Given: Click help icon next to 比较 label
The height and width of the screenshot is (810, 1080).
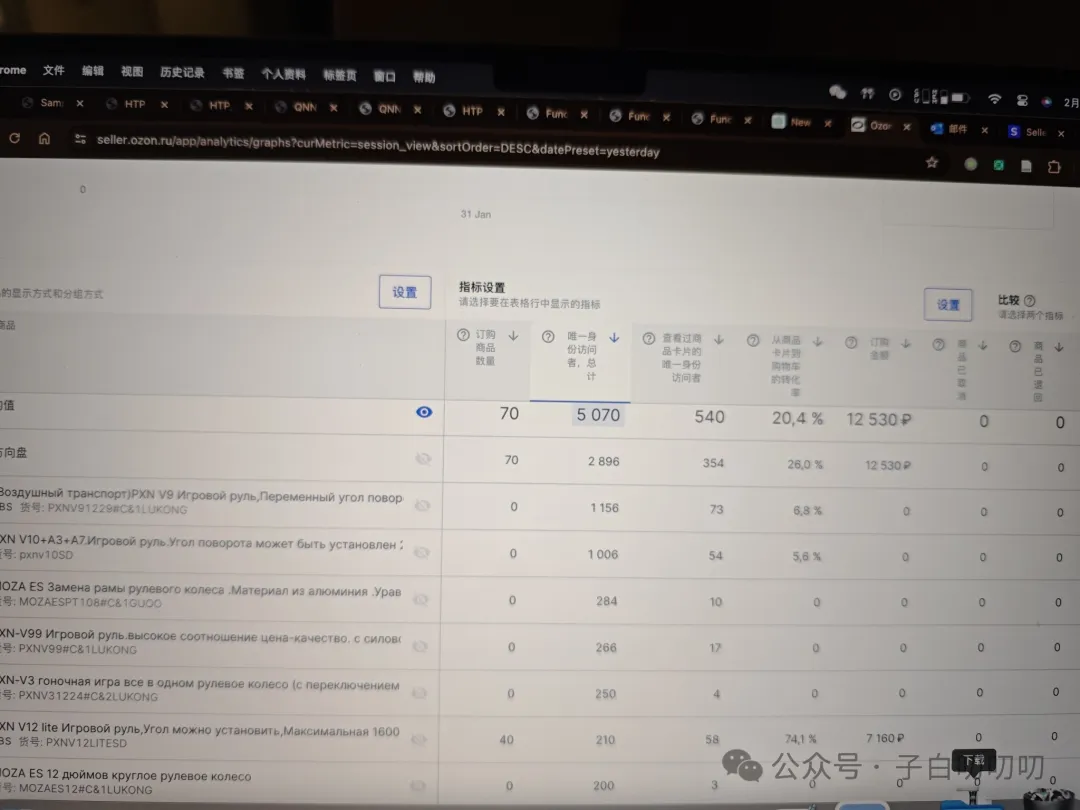Looking at the screenshot, I should point(1030,300).
